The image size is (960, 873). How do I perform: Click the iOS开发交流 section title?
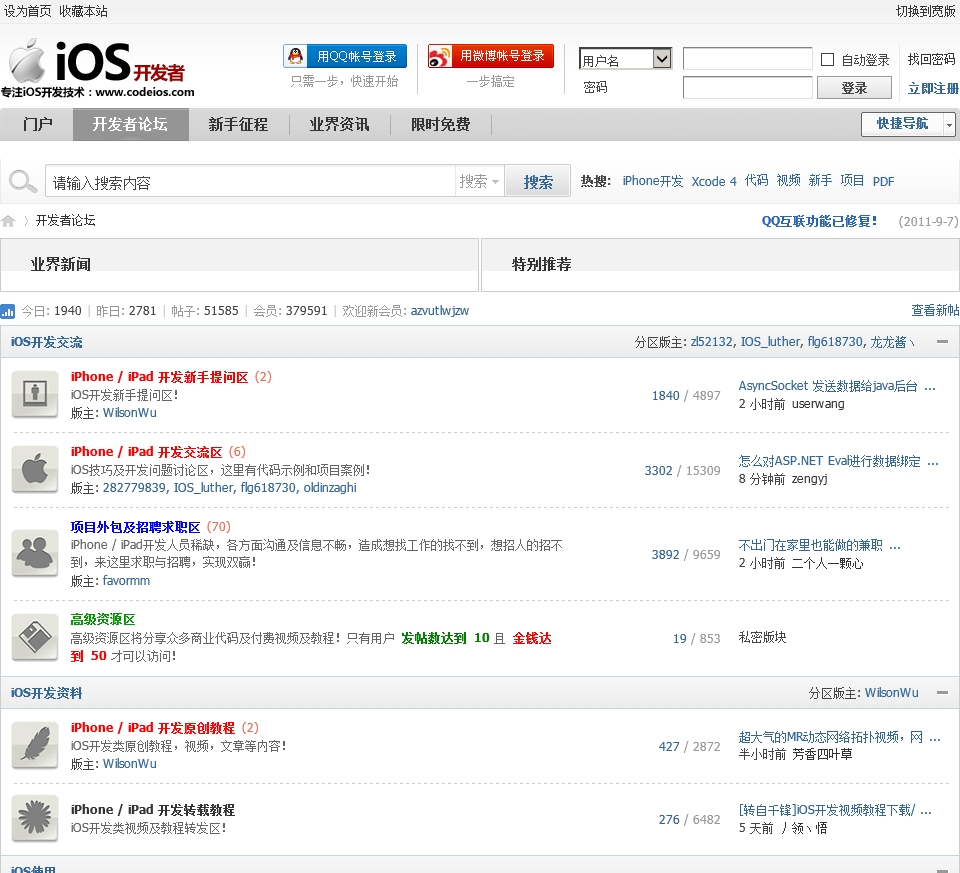[x=47, y=342]
